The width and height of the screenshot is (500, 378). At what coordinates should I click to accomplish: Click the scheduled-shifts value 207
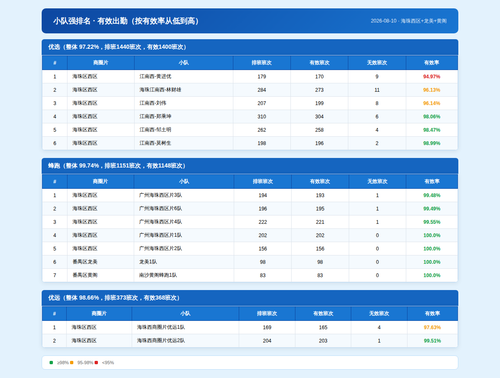[x=262, y=103]
